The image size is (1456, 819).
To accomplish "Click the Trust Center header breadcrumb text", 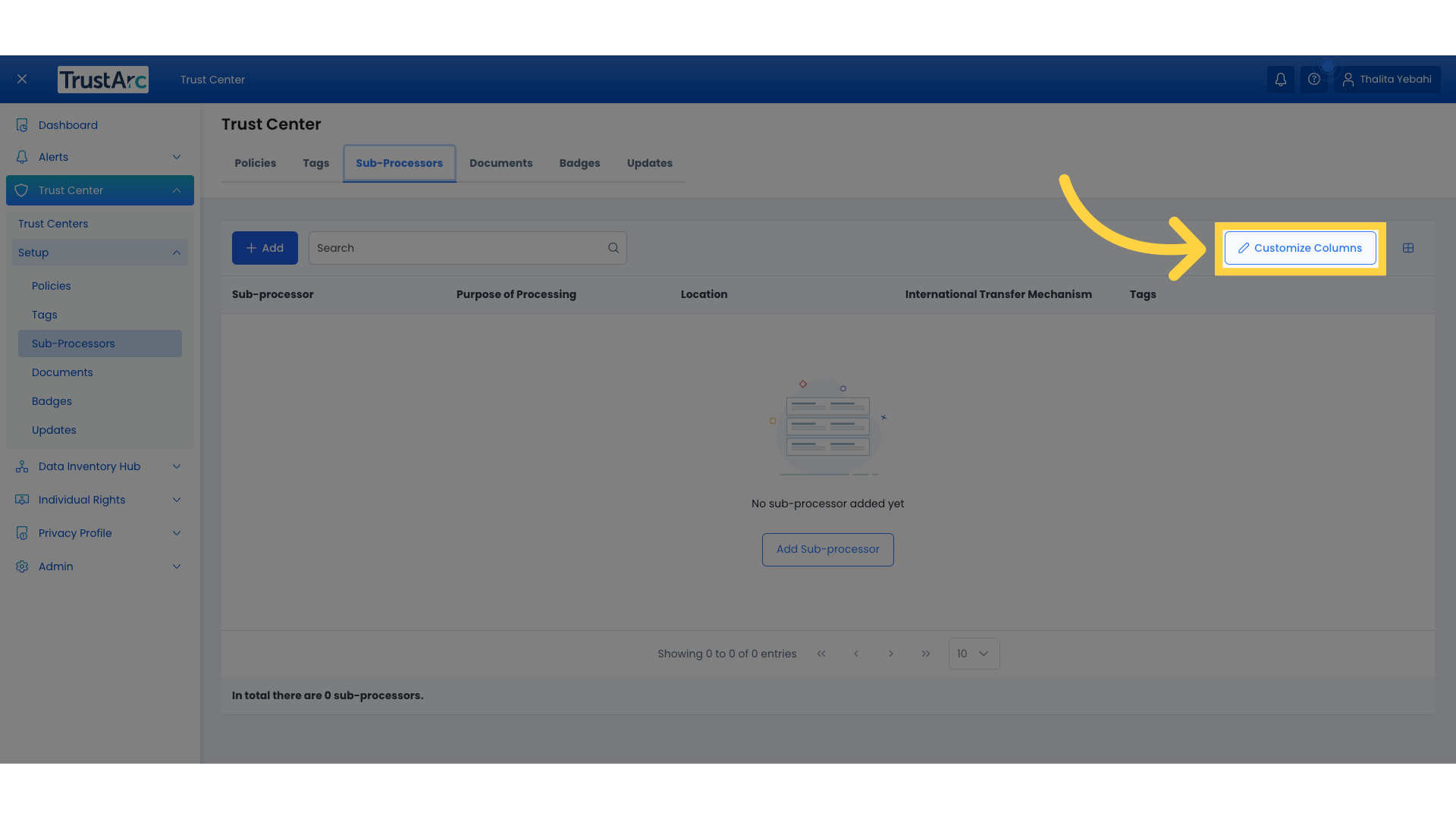I will click(x=212, y=80).
